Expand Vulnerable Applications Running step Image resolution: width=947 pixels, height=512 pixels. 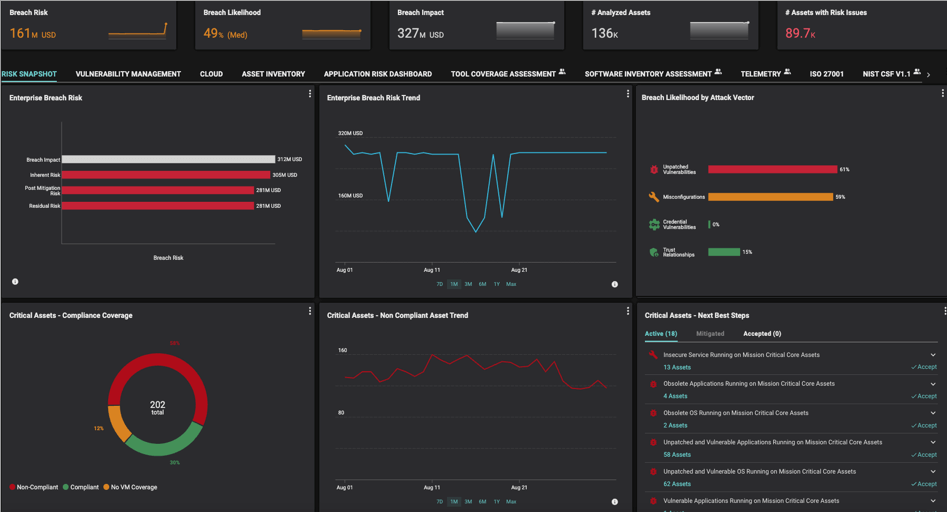tap(933, 501)
